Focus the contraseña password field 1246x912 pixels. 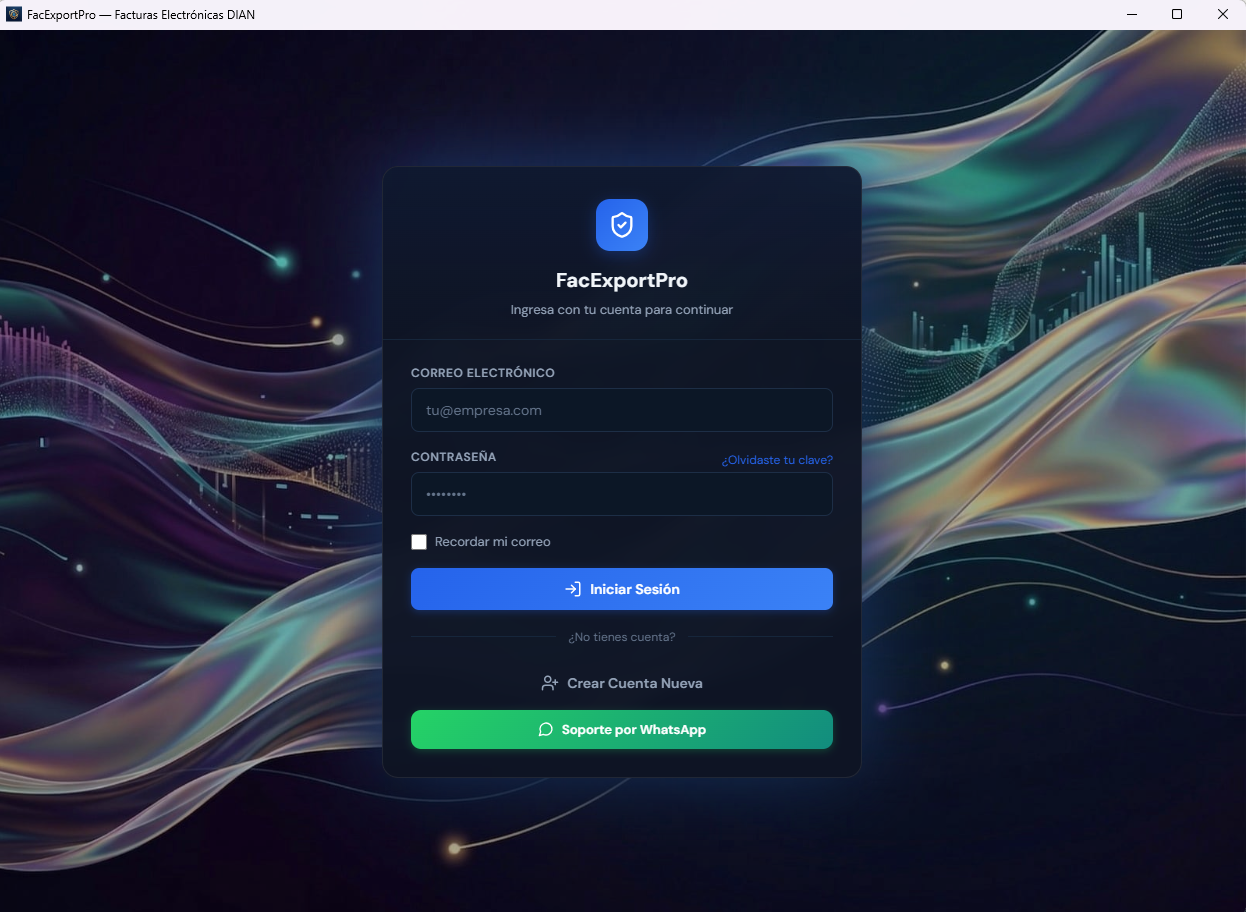(621, 494)
